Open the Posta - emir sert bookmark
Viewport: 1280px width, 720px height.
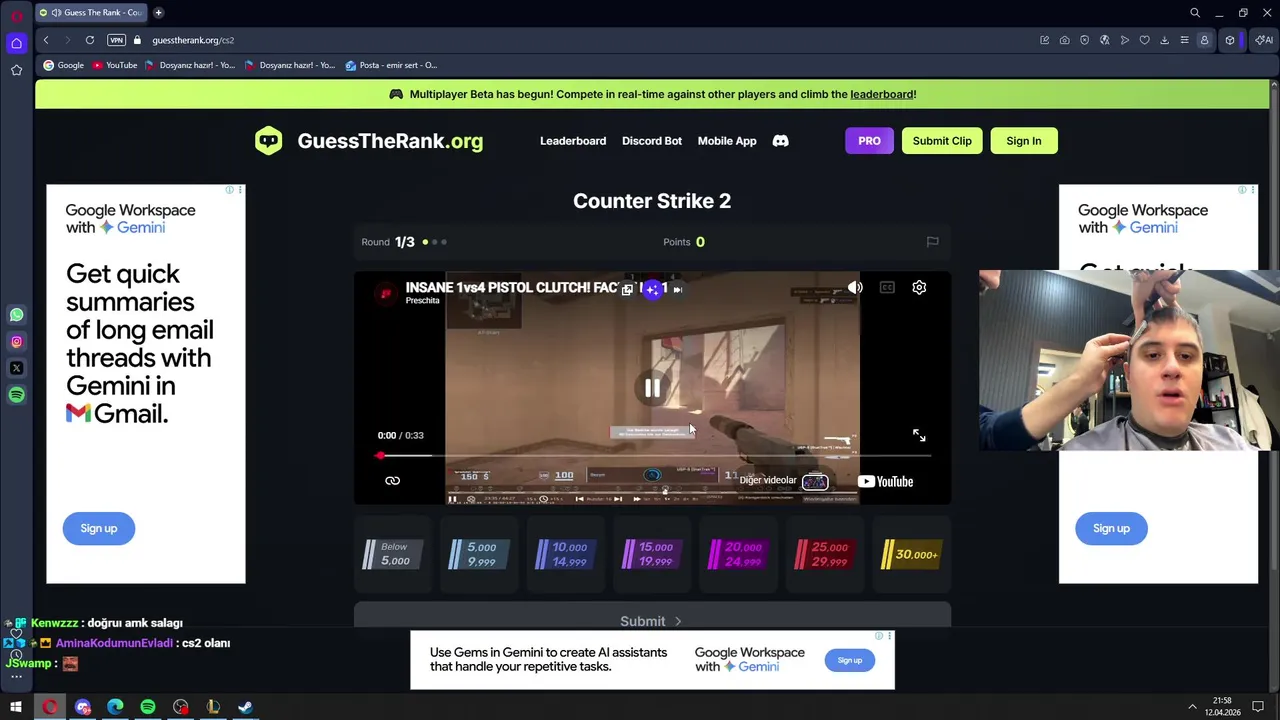coord(391,65)
